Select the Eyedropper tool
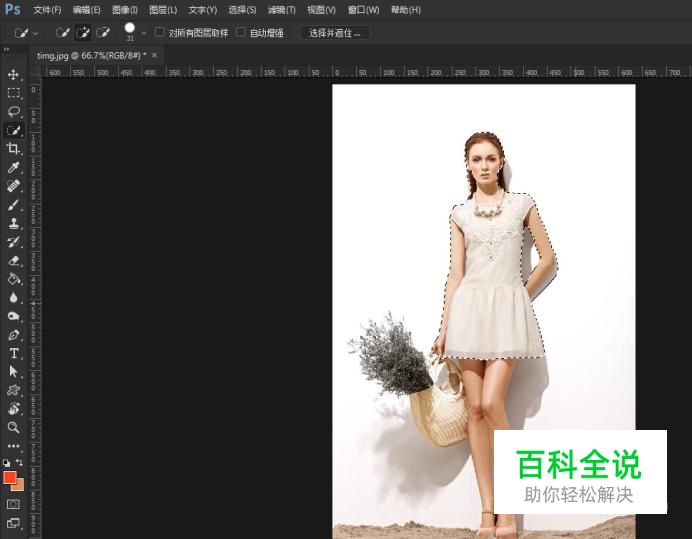The image size is (692, 539). (13, 167)
